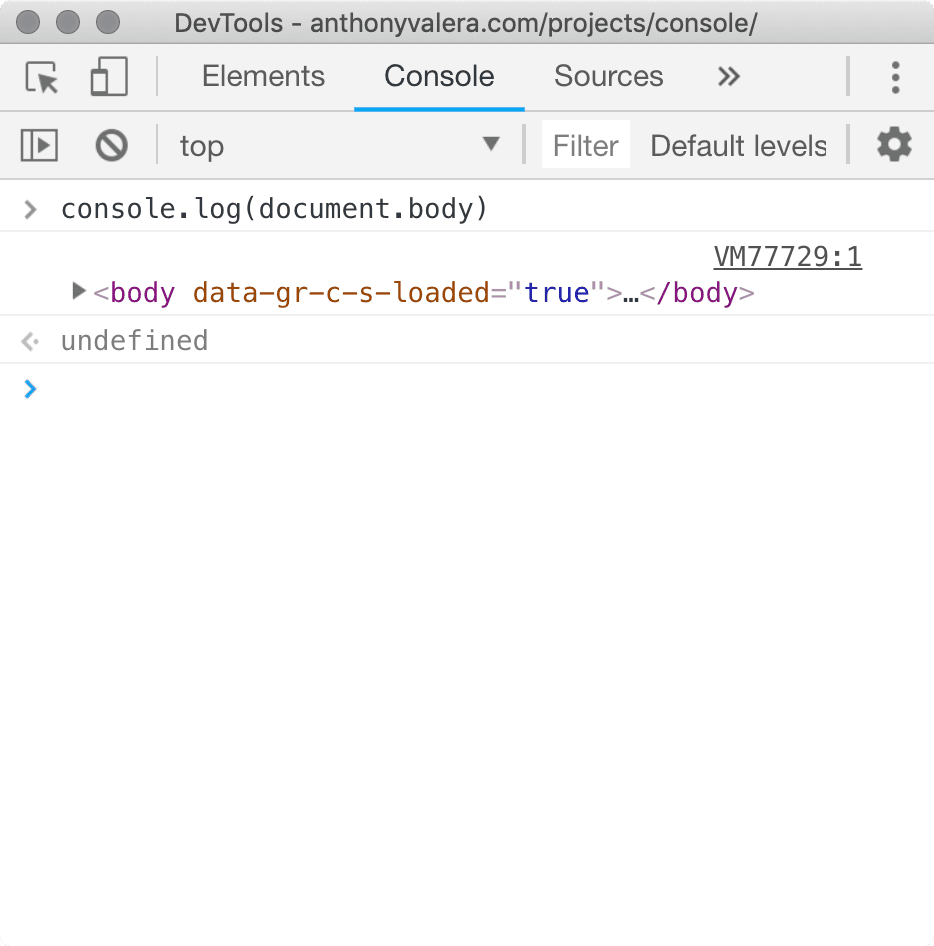Click the blue console prompt arrow
This screenshot has height=946, width=934.
click(30, 389)
